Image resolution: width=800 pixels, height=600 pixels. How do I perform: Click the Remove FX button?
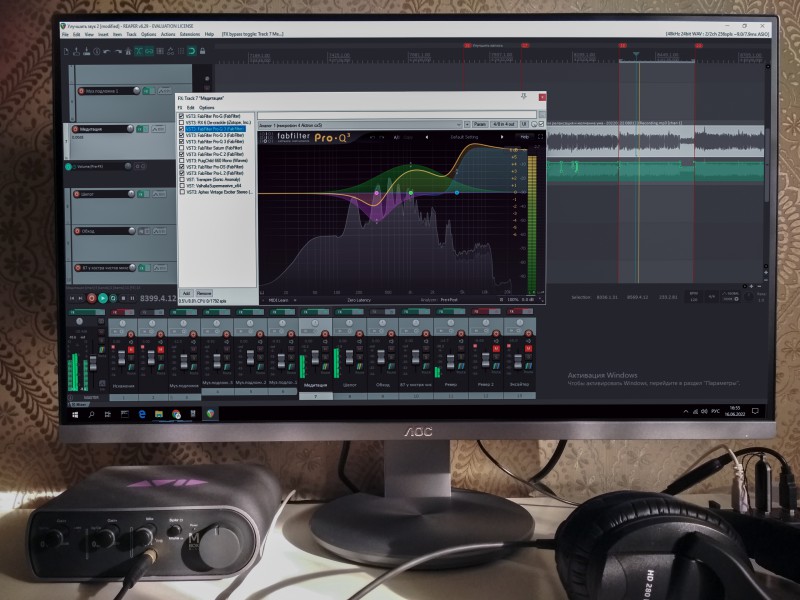point(204,293)
